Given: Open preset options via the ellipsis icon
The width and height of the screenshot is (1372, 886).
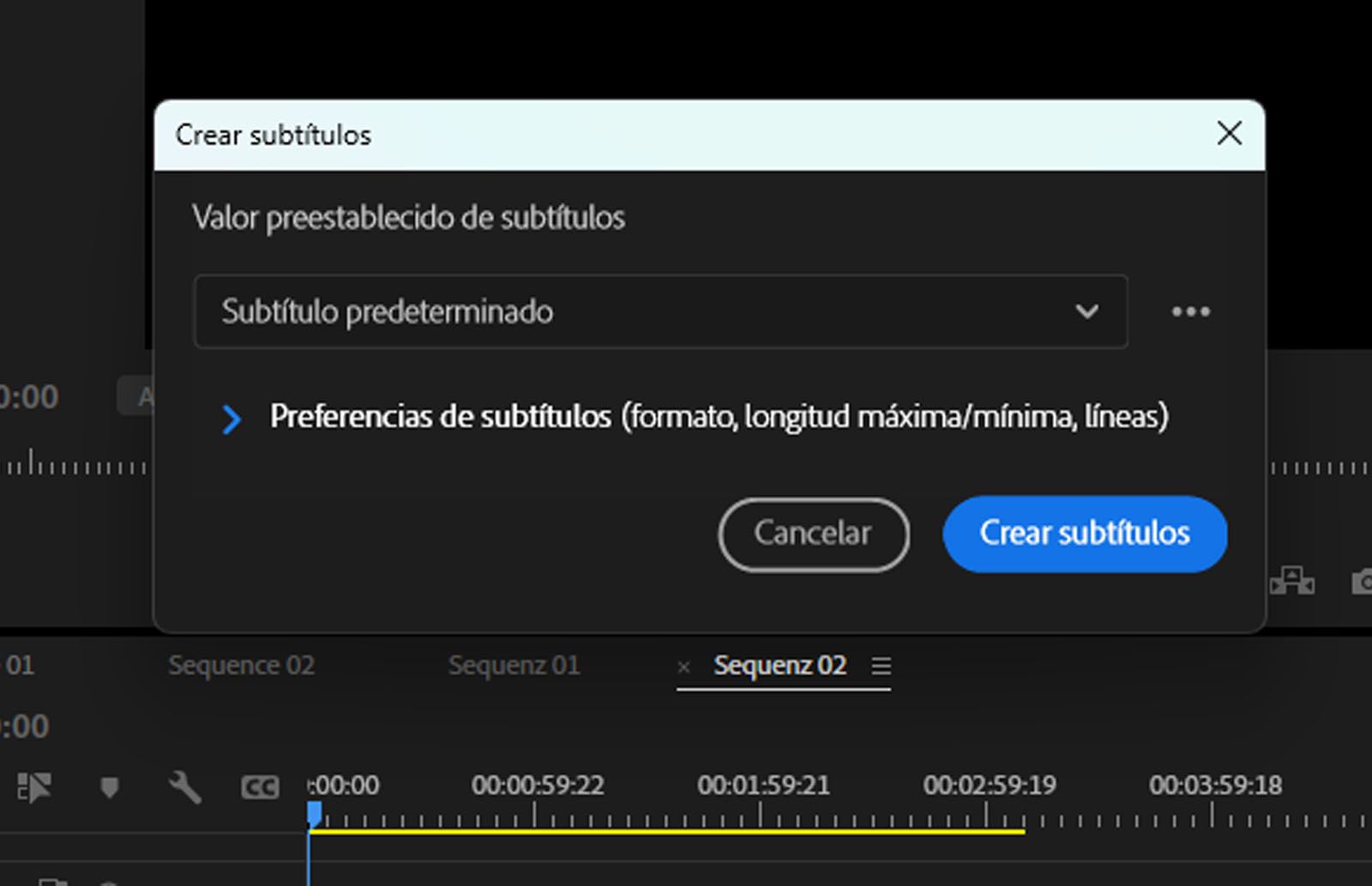Looking at the screenshot, I should tap(1192, 311).
